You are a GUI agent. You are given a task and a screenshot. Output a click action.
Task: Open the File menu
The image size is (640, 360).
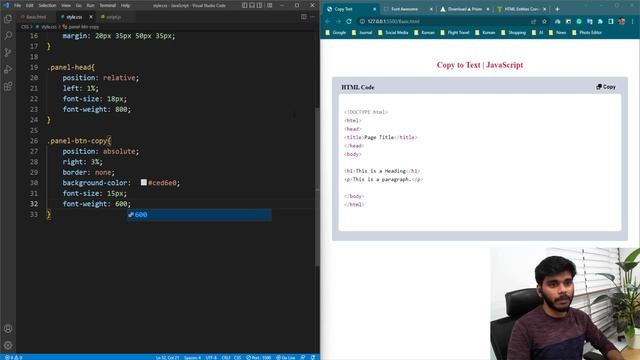pos(18,5)
